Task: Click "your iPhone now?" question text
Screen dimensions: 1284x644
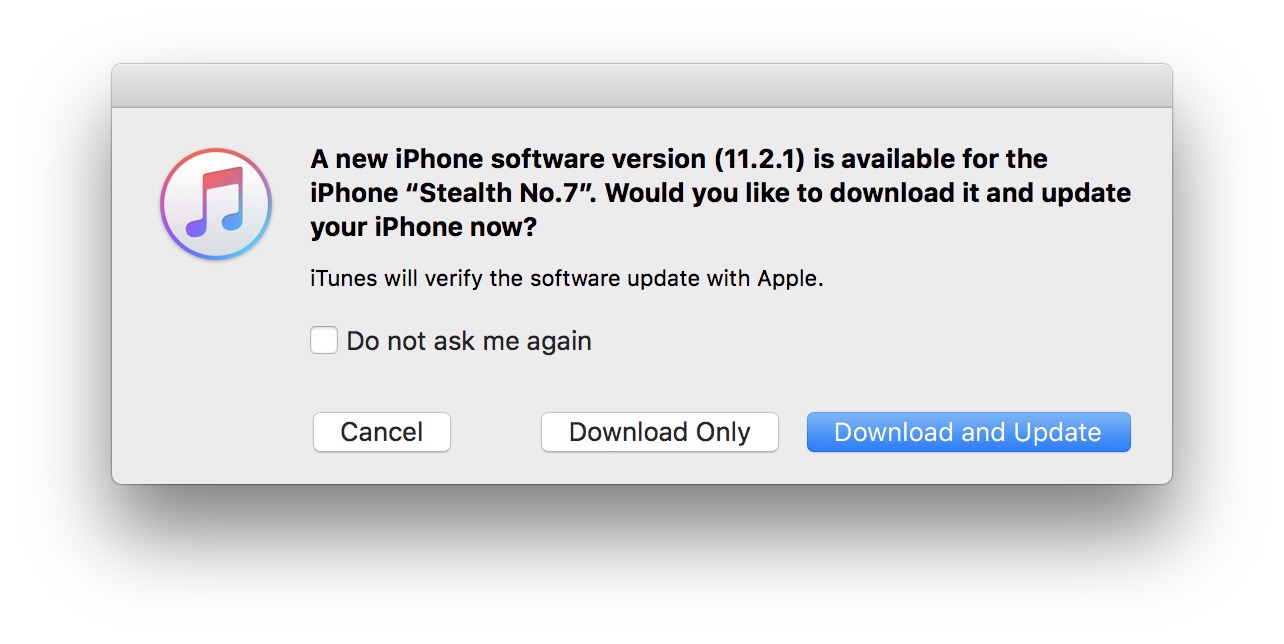Action: [423, 227]
